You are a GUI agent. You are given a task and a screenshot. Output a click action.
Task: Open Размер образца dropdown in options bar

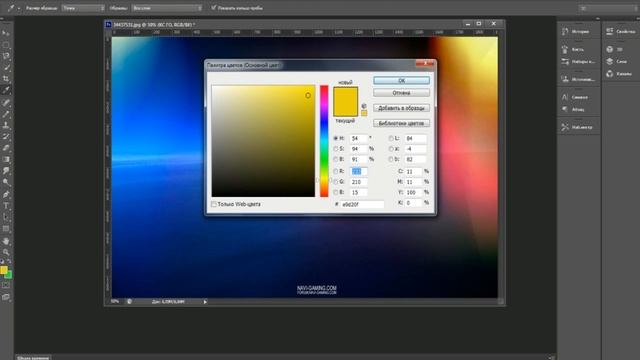83,8
